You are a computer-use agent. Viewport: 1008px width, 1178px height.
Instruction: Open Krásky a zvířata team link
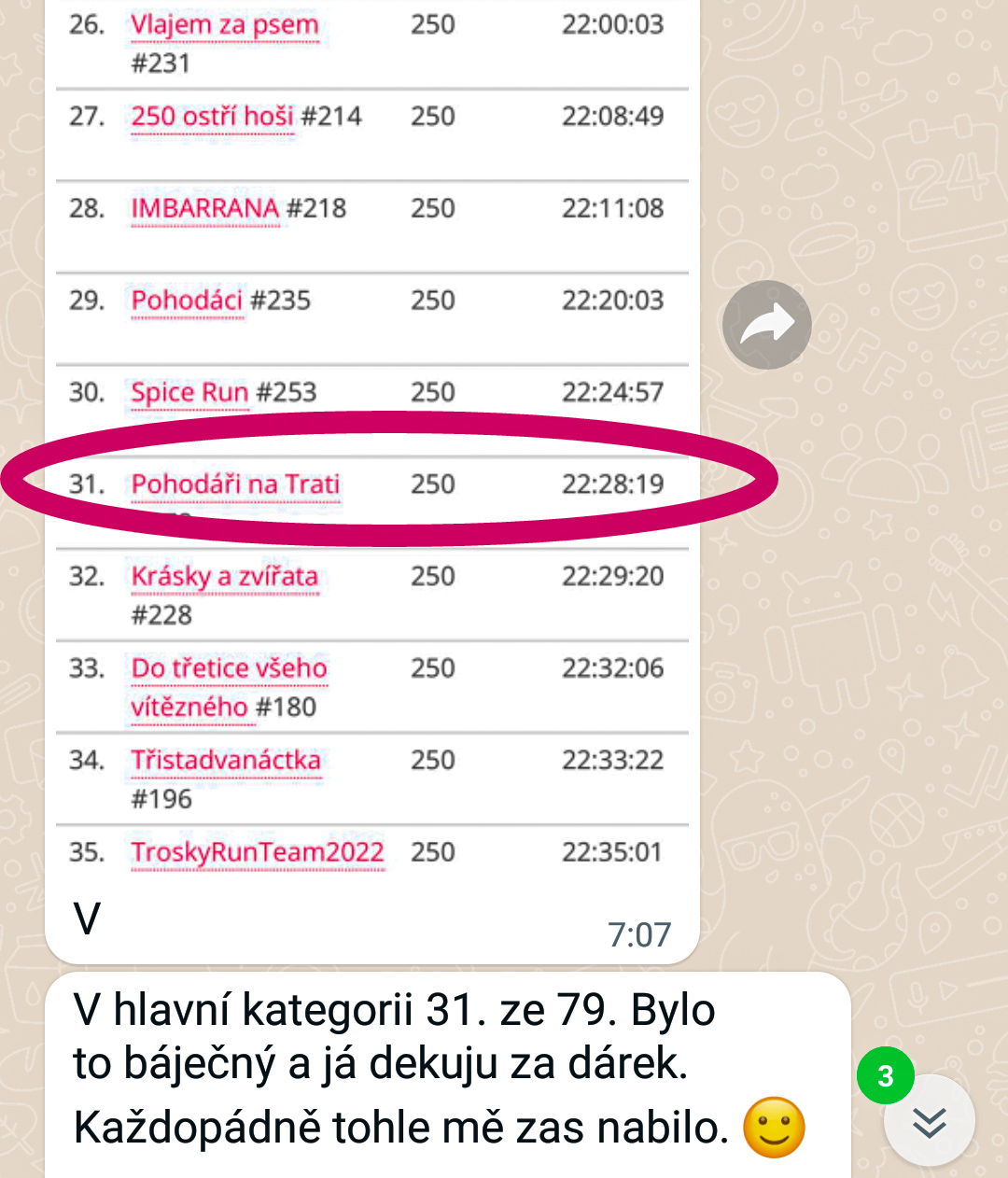pos(224,577)
